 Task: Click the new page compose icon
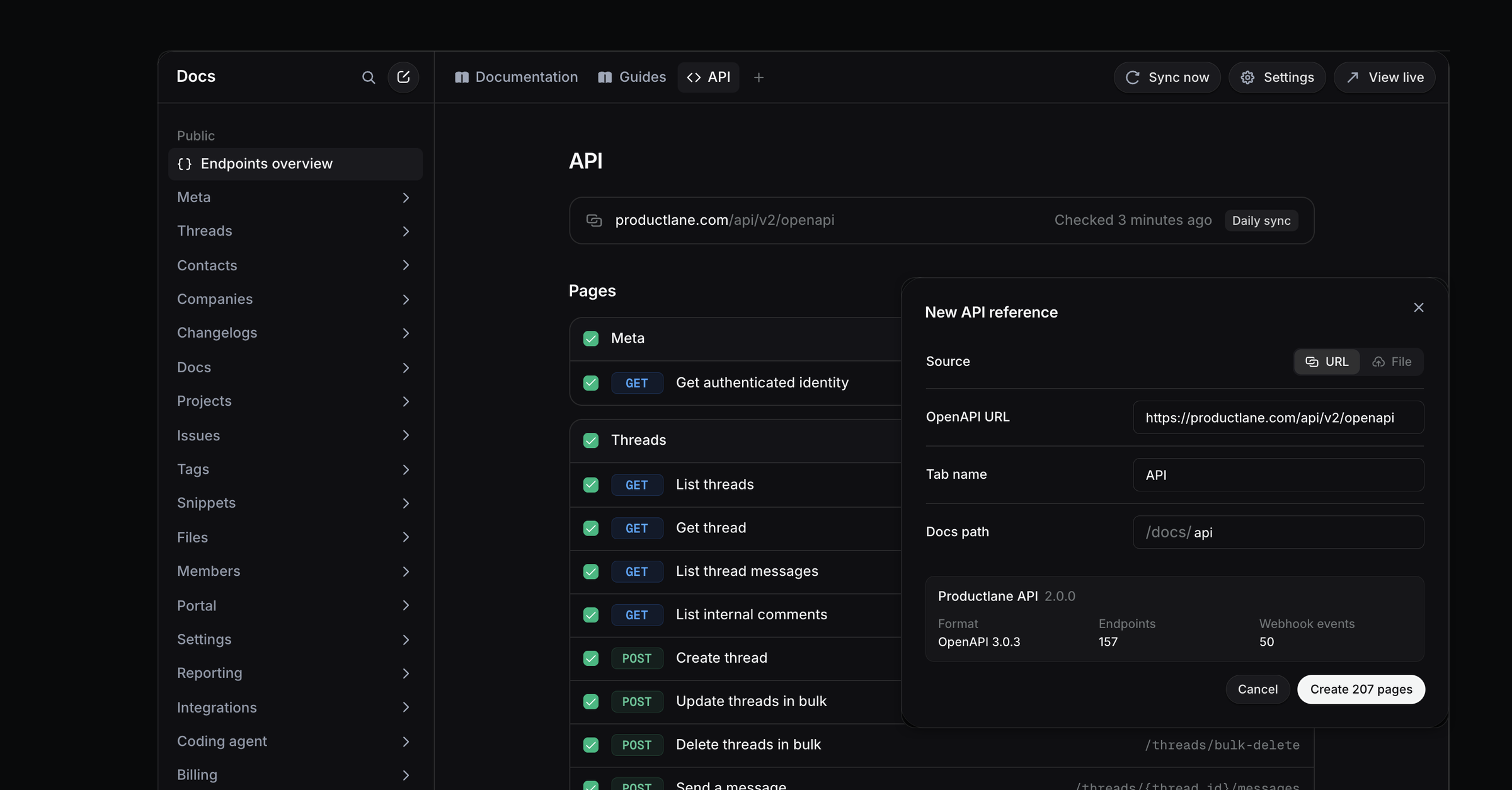pos(403,77)
